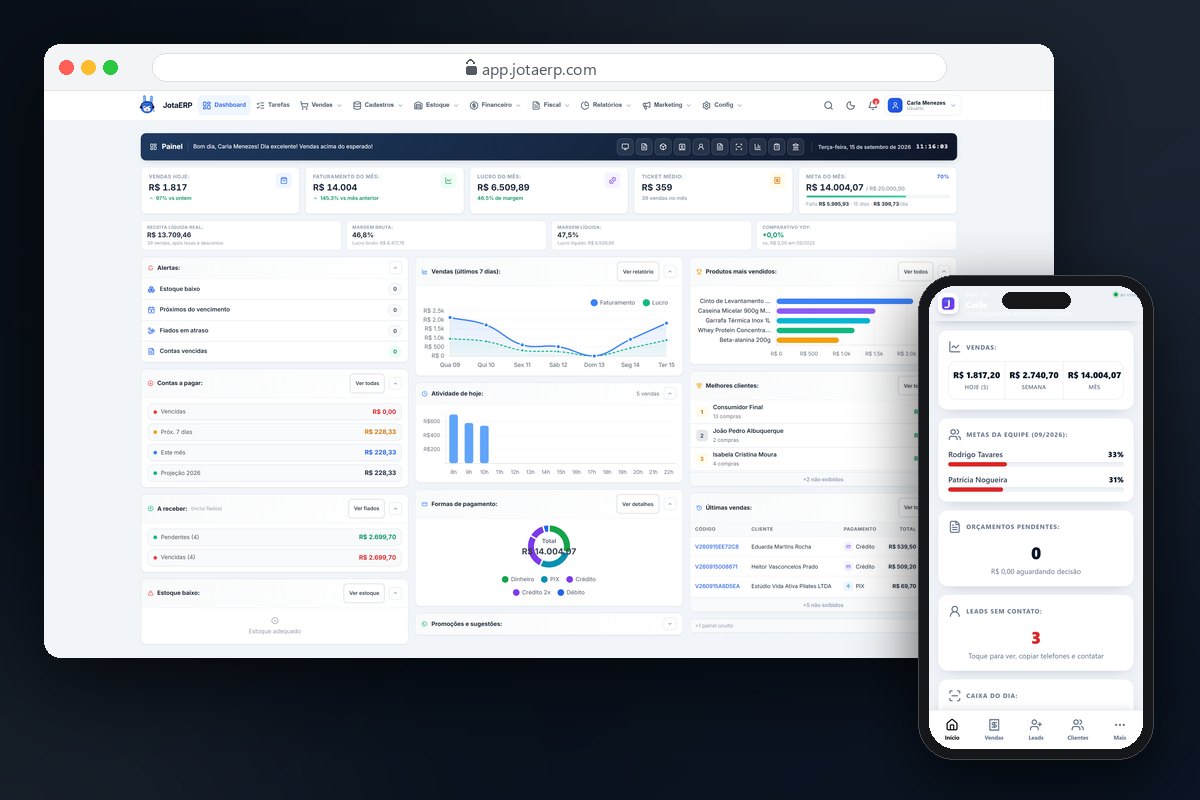Viewport: 1200px width, 800px height.
Task: Toggle Lucro series in chart legend
Action: pos(657,302)
